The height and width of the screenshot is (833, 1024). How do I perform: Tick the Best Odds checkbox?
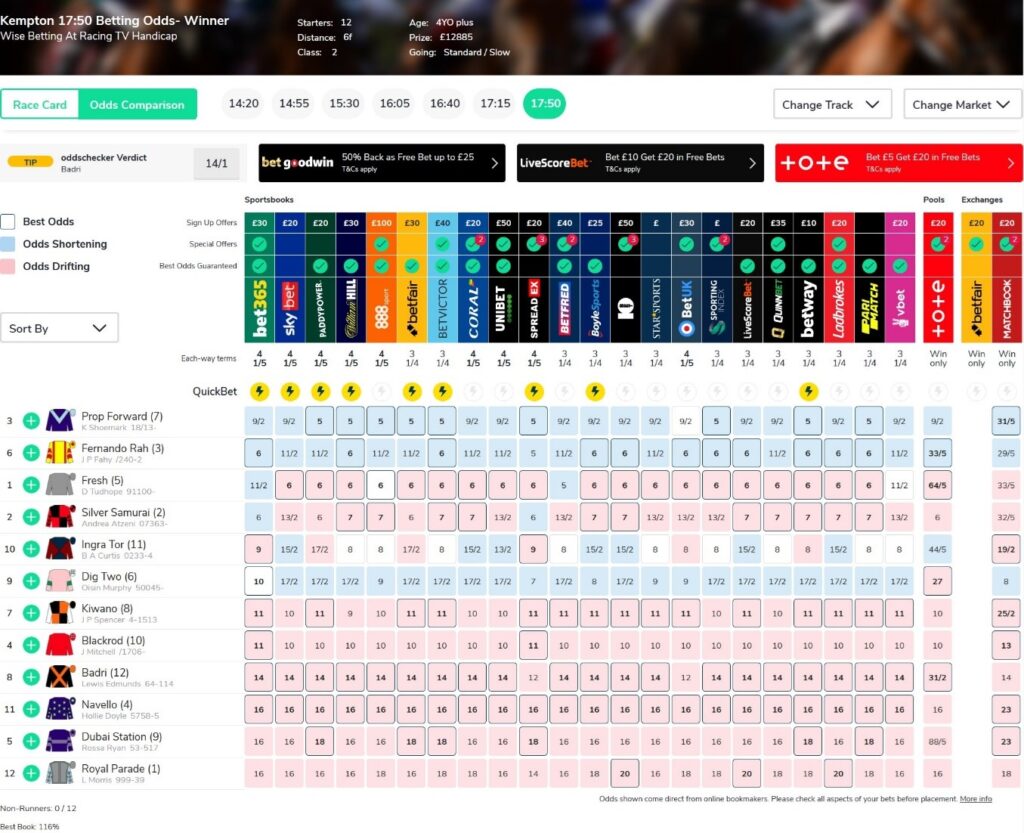(x=8, y=221)
